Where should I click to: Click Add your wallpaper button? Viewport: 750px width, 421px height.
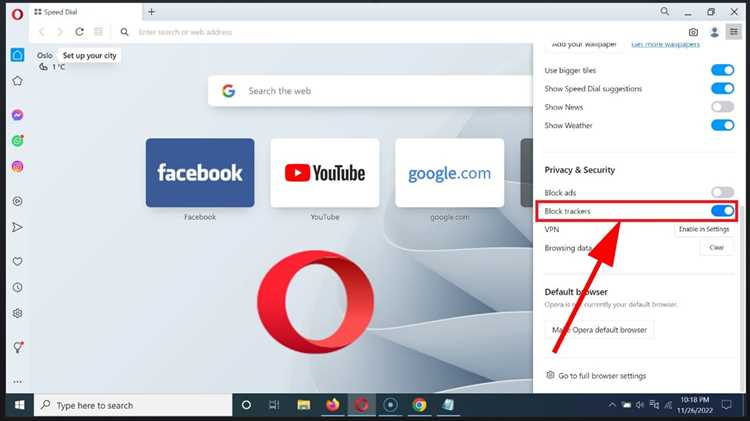click(x=584, y=44)
